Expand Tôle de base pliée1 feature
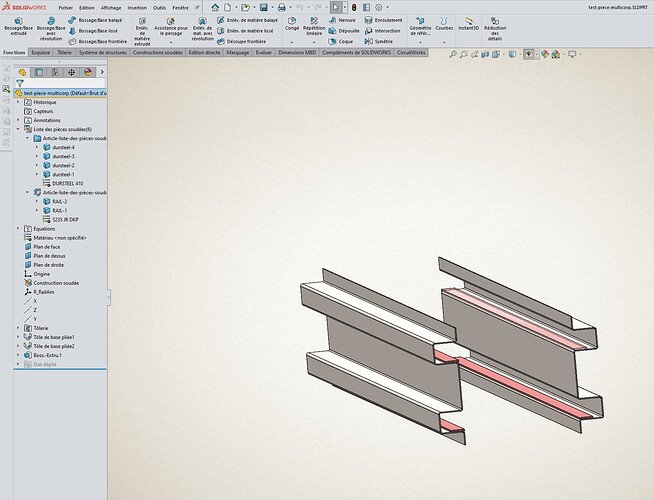Image resolution: width=654 pixels, height=500 pixels. [x=17, y=337]
